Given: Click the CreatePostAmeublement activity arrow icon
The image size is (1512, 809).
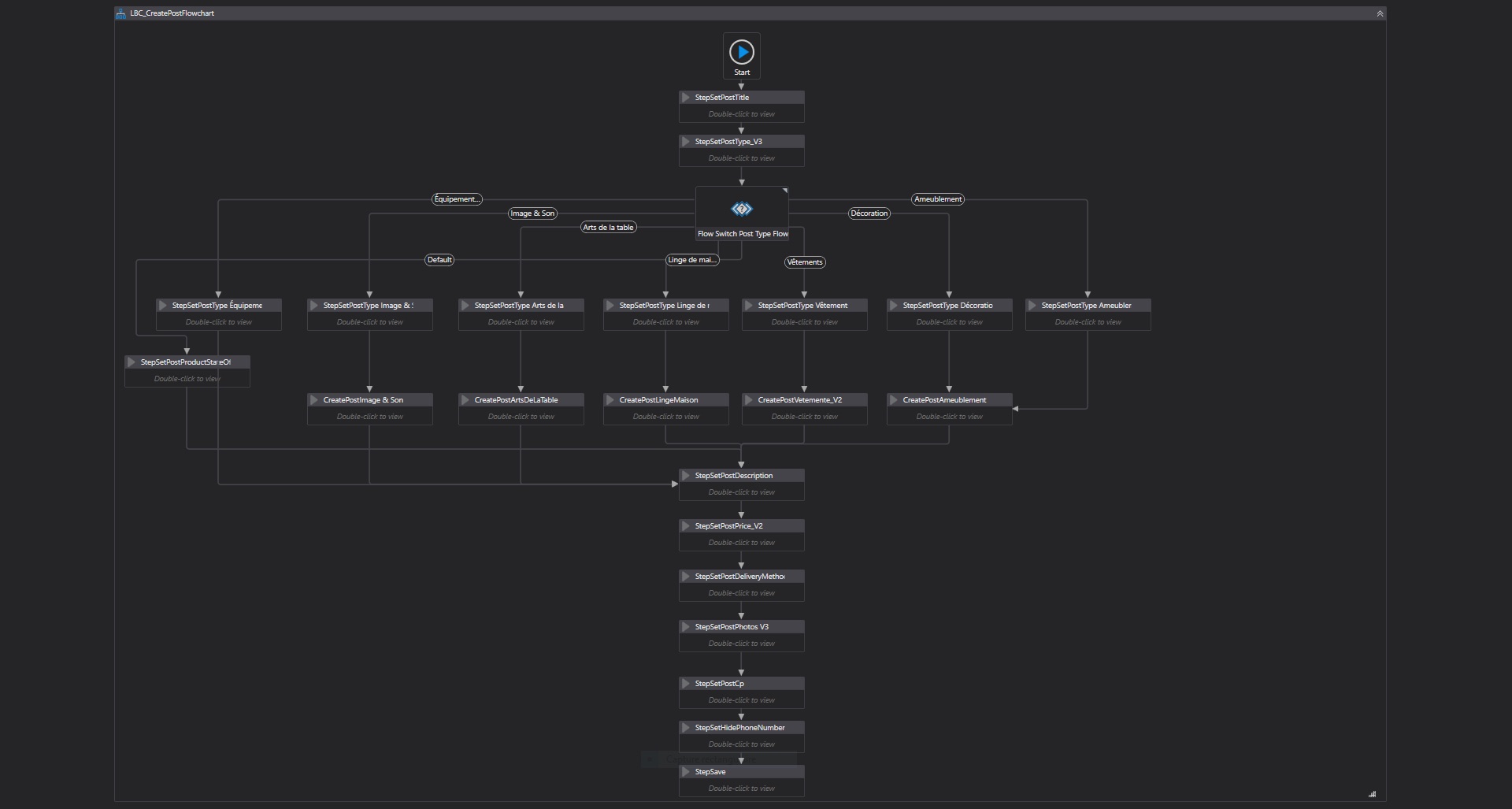Looking at the screenshot, I should point(894,400).
